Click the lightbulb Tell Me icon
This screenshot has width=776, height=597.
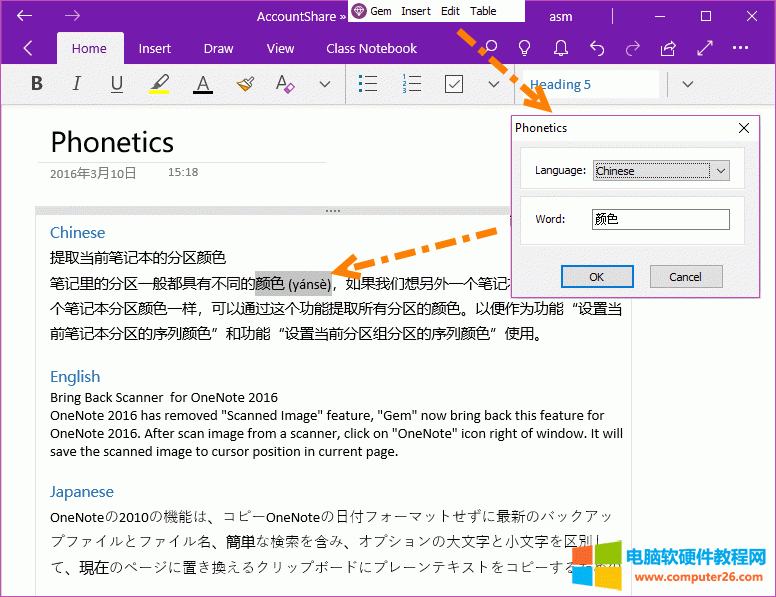pos(524,48)
